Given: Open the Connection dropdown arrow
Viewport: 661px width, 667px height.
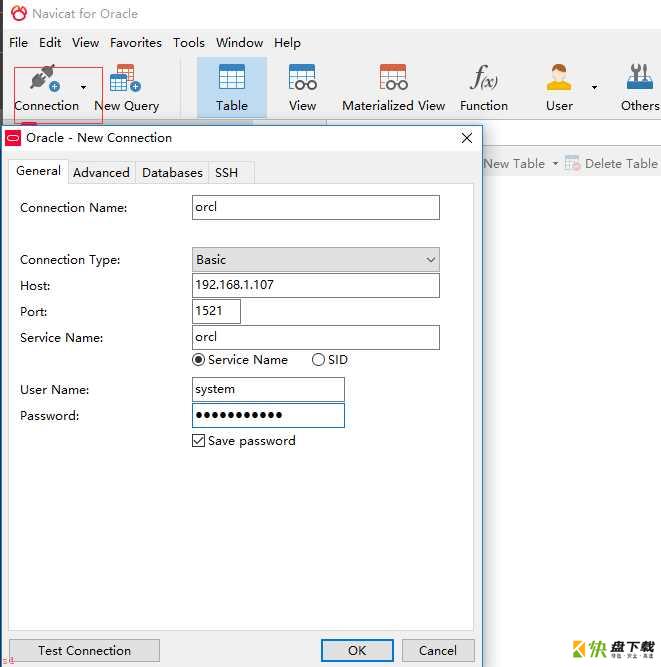Looking at the screenshot, I should coord(83,87).
